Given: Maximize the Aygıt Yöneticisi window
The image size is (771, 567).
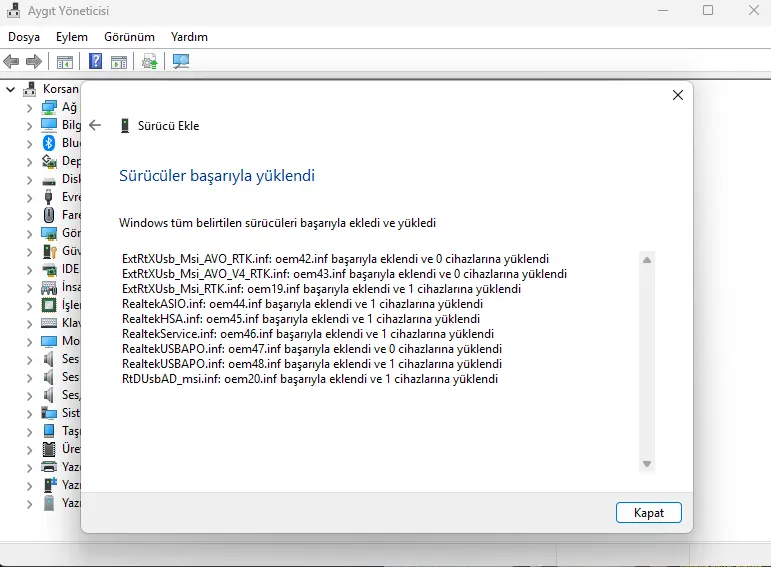Looking at the screenshot, I should 708,10.
